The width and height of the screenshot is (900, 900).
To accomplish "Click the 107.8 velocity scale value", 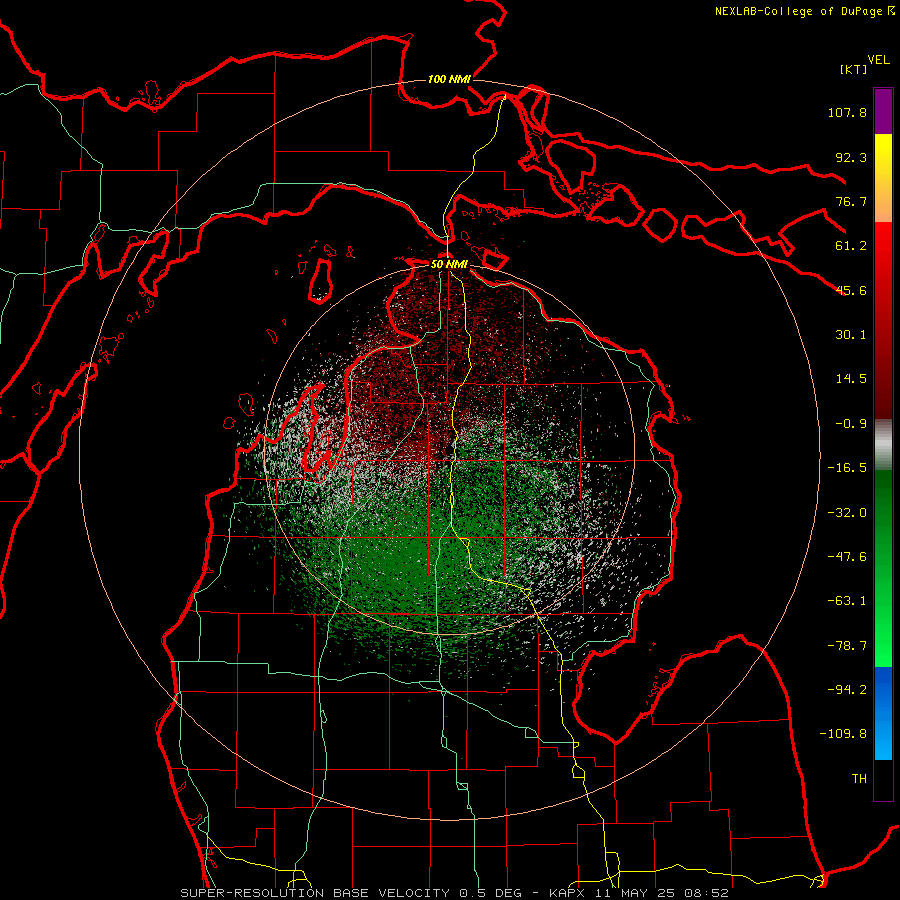I will [847, 112].
